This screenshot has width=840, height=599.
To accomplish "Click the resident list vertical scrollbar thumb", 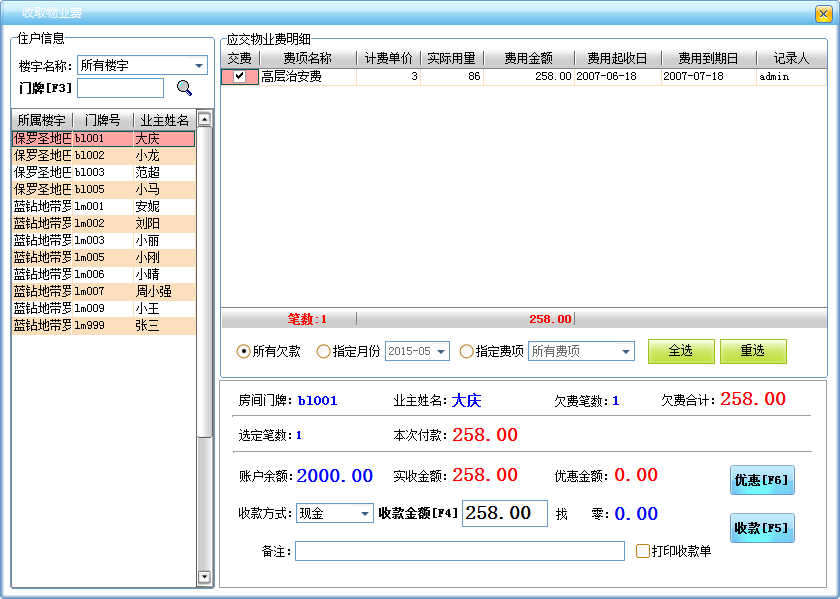I will pyautogui.click(x=204, y=282).
